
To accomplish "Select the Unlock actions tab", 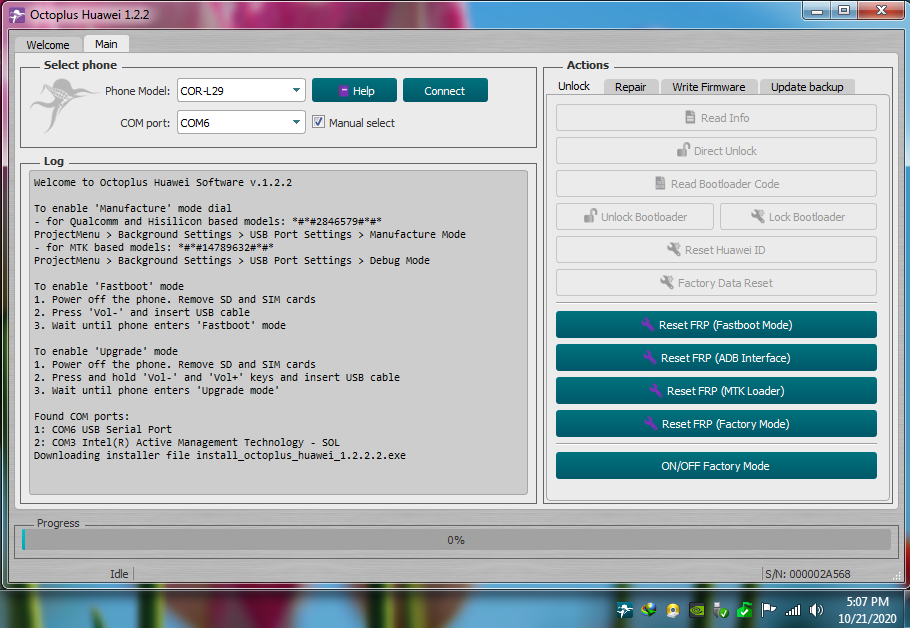I will 573,86.
